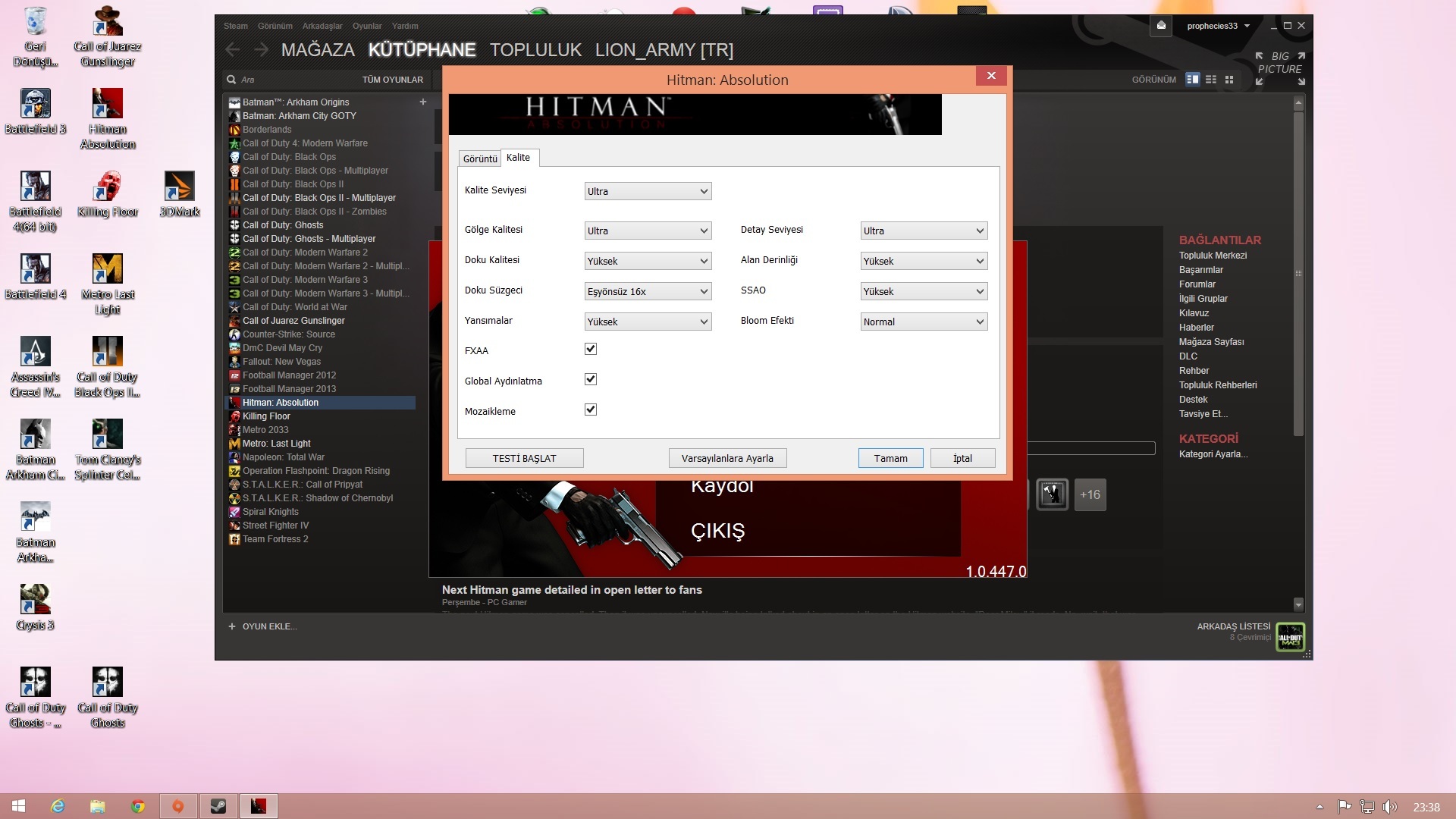
Task: Click the TESTİ BAŞLAT button
Action: point(525,458)
